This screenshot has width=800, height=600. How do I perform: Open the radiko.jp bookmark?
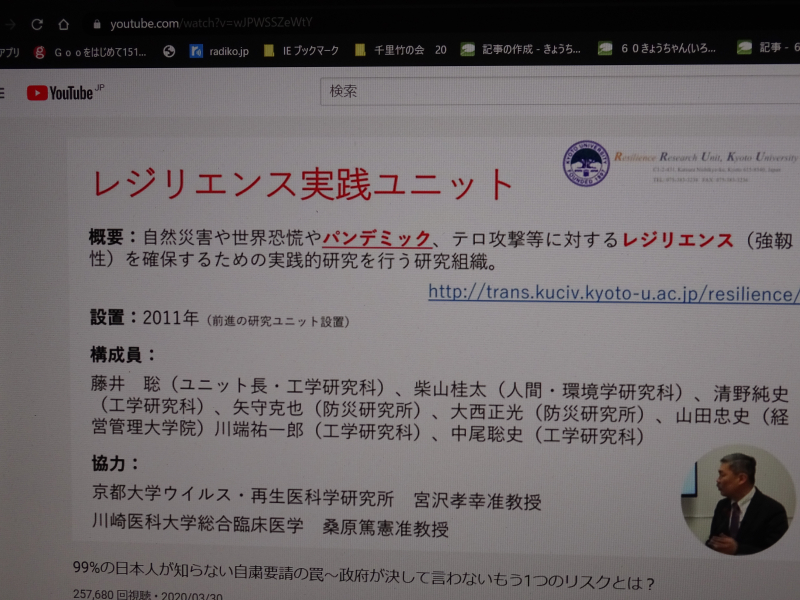pyautogui.click(x=219, y=51)
